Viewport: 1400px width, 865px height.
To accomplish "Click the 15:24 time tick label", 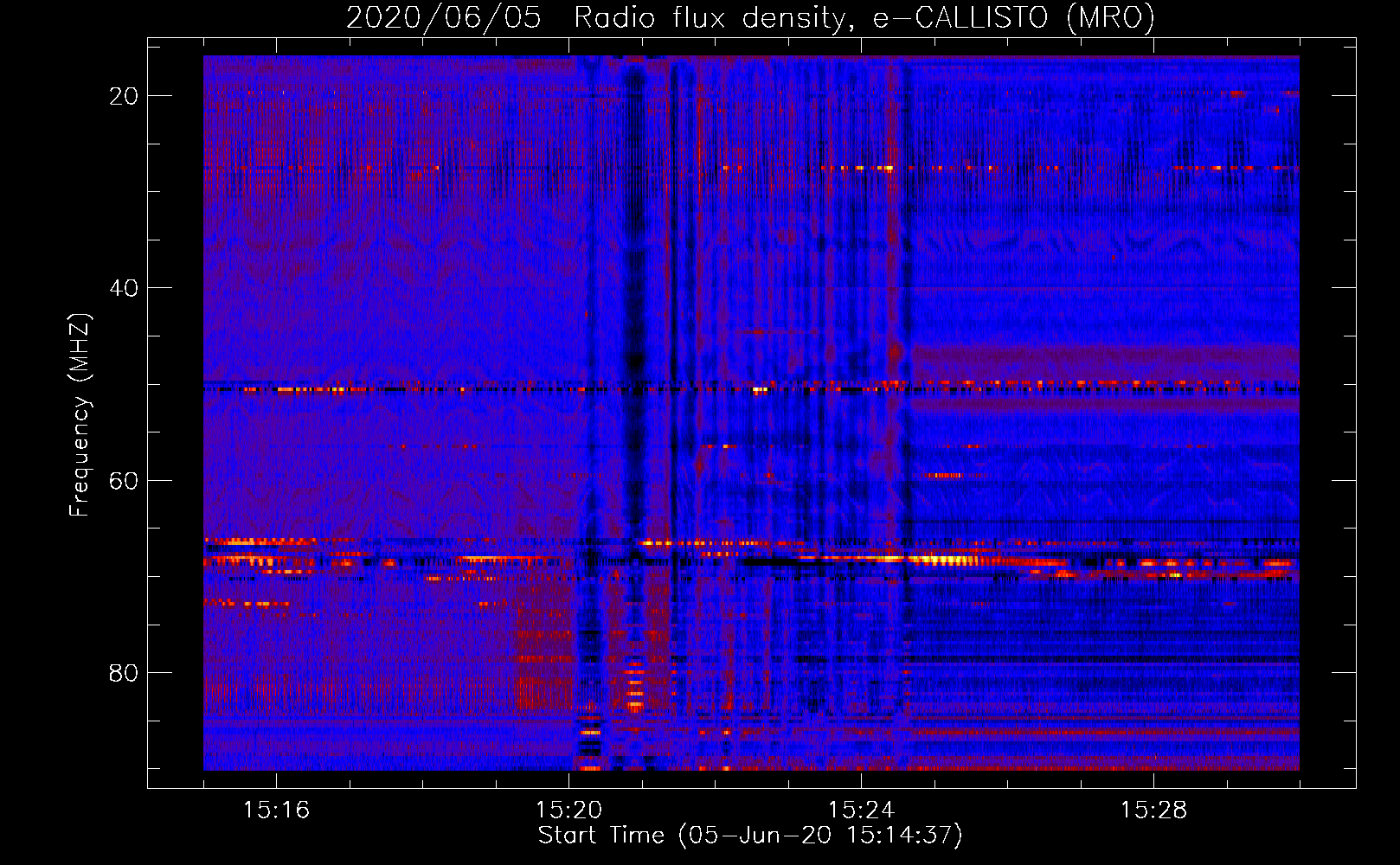I will pyautogui.click(x=861, y=810).
